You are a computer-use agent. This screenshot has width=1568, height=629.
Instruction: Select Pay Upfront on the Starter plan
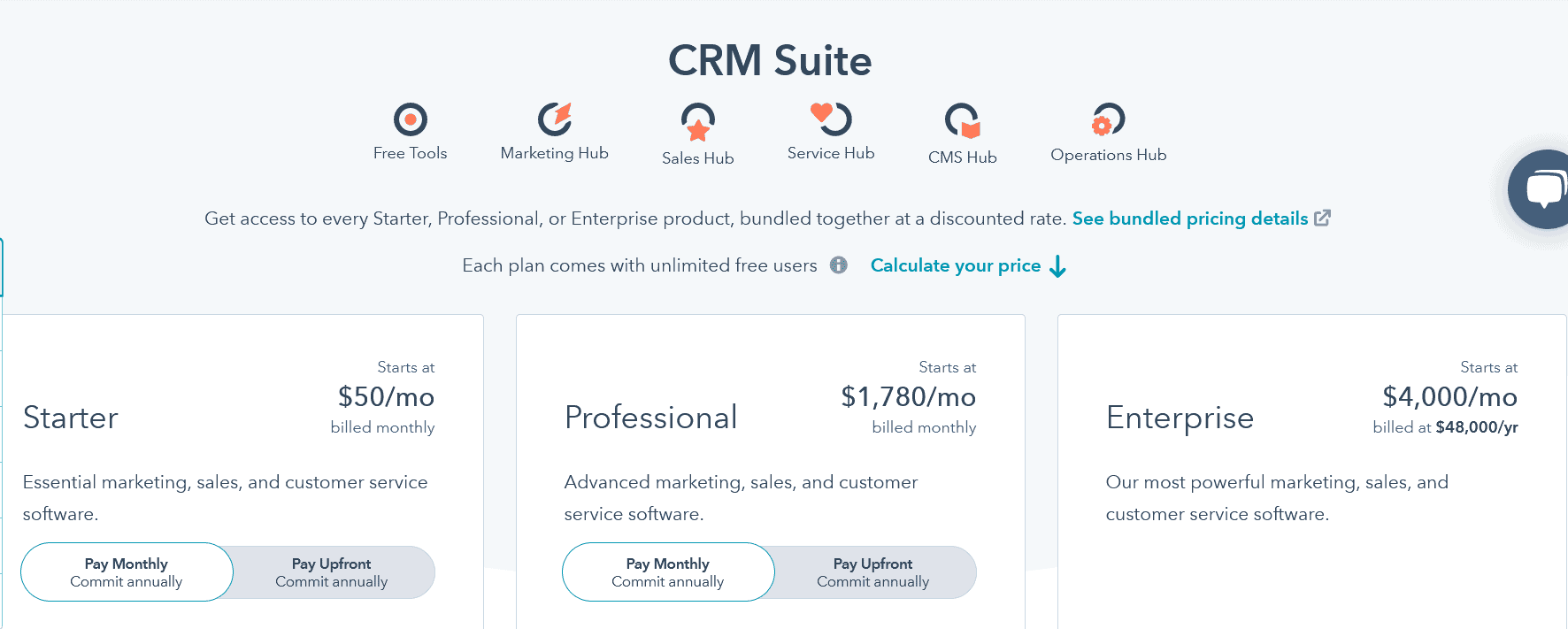332,572
